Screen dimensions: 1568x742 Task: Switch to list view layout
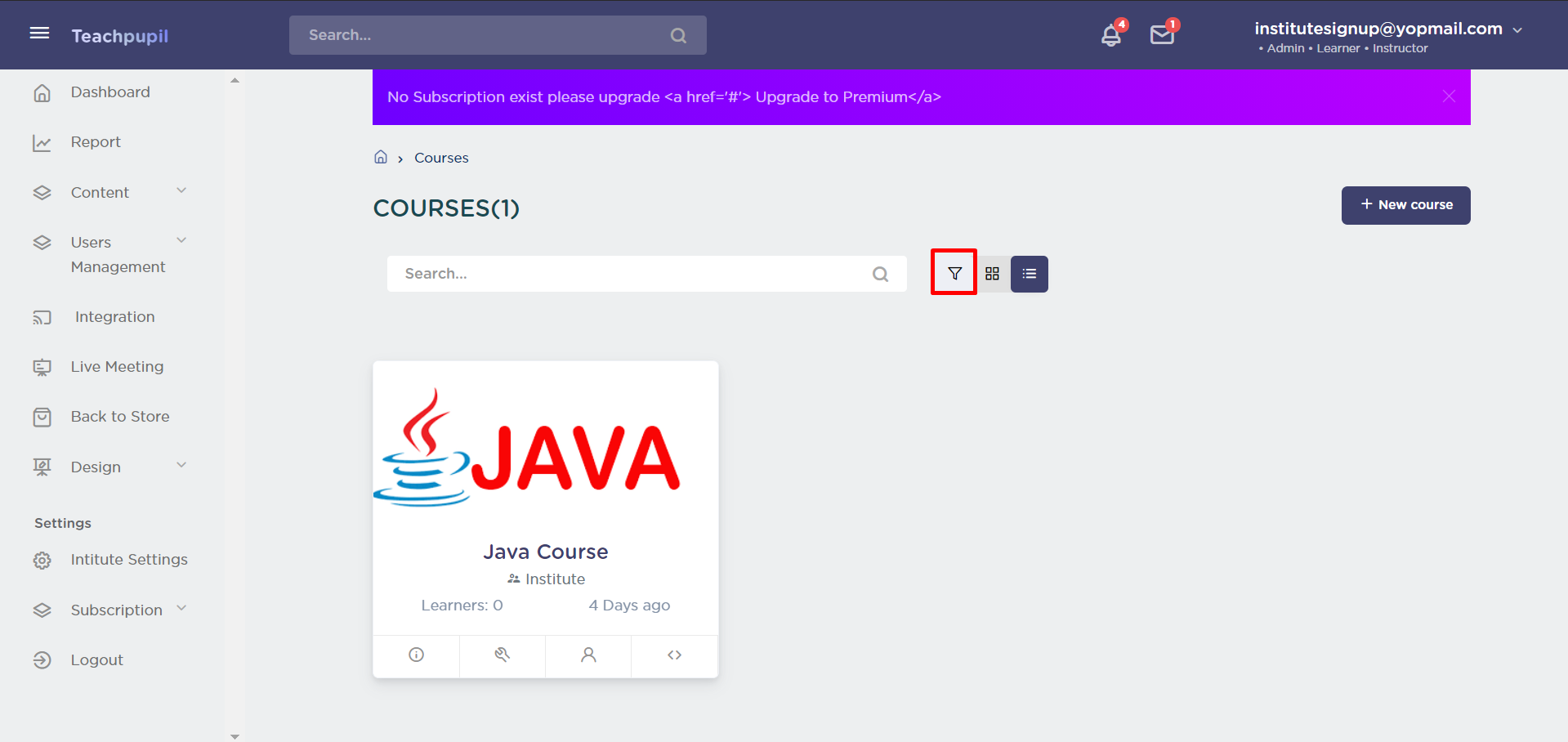coord(1029,274)
